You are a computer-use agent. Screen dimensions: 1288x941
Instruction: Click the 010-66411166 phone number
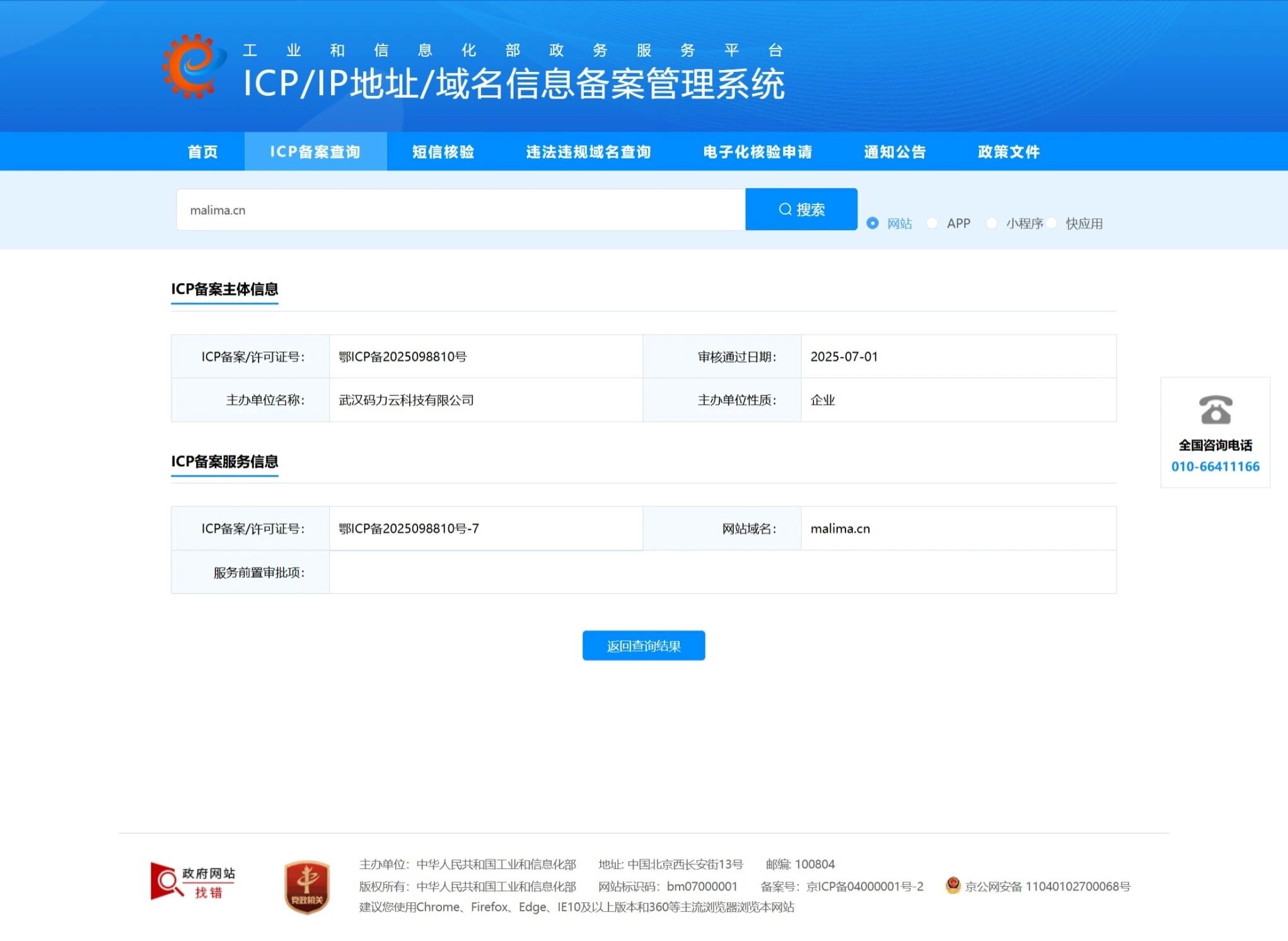tap(1215, 467)
